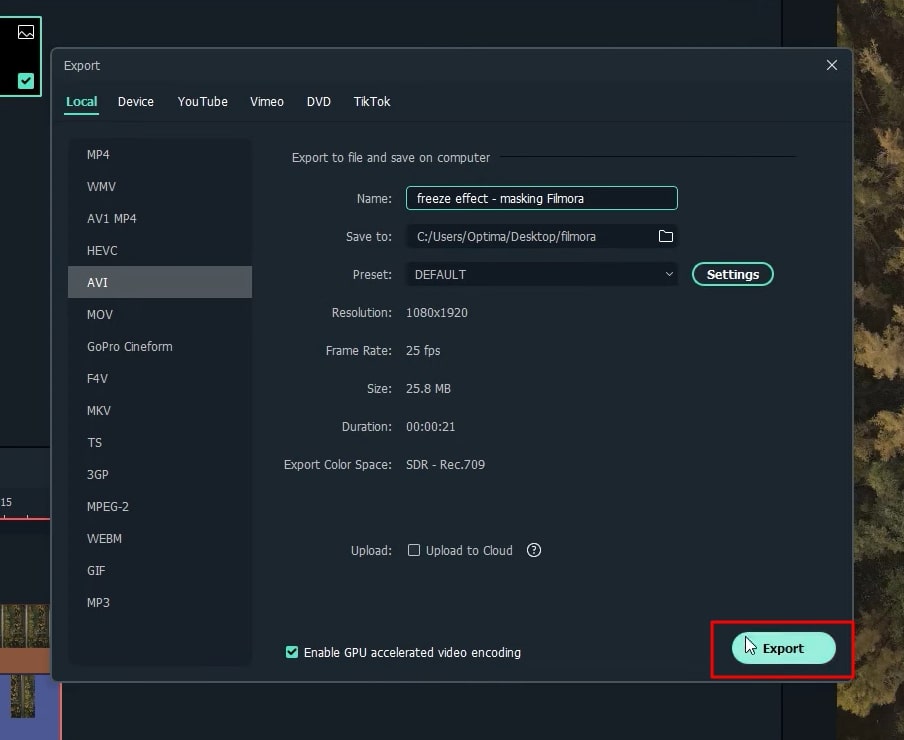Click the 25 fps frame rate value
904x740 pixels.
click(x=423, y=350)
